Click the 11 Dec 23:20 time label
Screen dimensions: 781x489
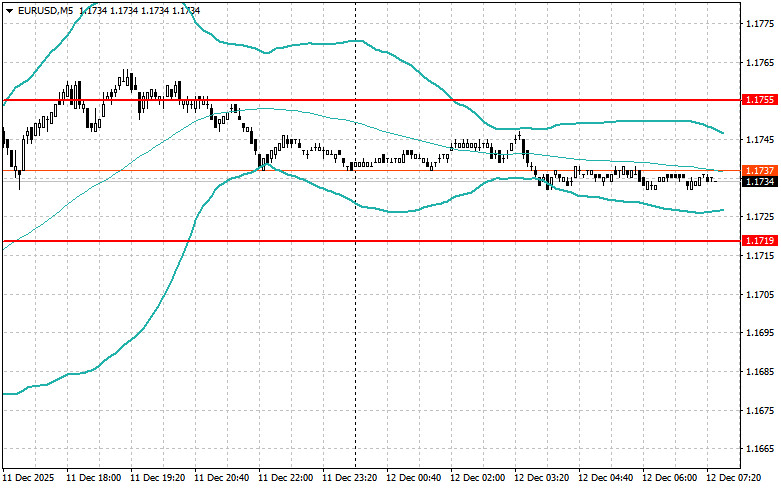350,478
